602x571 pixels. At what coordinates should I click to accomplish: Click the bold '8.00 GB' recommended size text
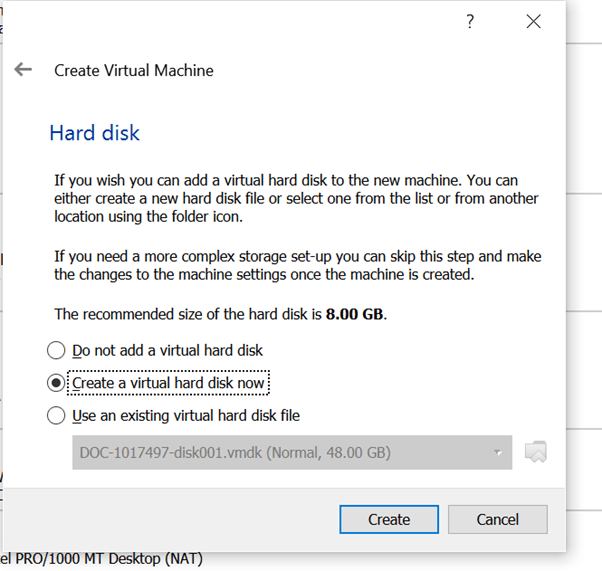pos(355,314)
